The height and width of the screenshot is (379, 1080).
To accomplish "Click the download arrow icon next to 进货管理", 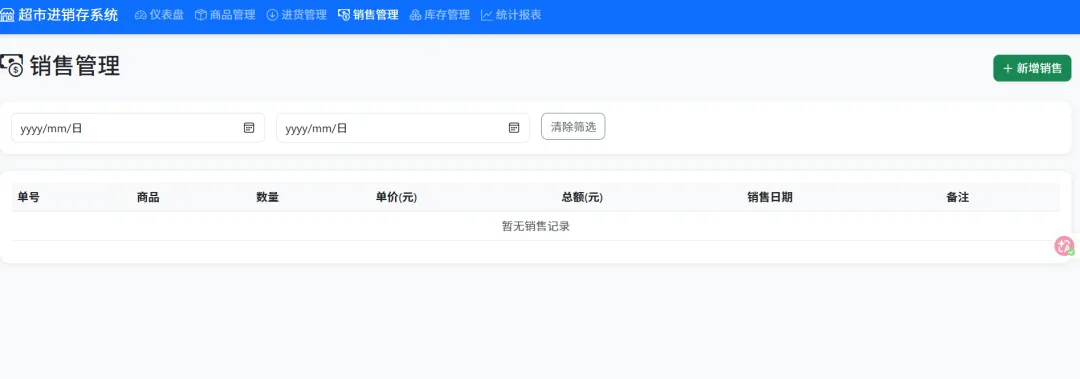I will coord(272,15).
